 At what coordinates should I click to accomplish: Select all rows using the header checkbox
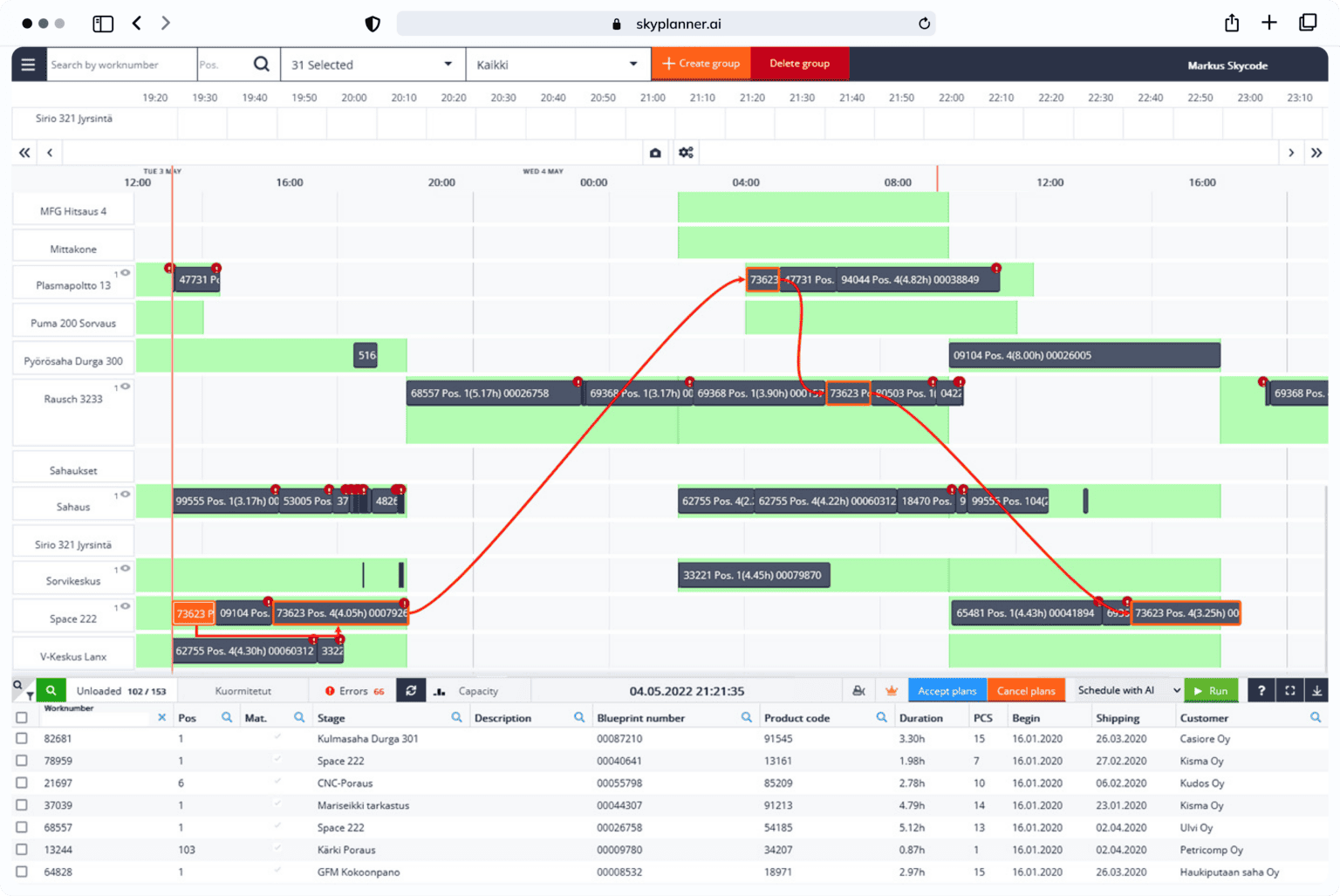point(22,716)
